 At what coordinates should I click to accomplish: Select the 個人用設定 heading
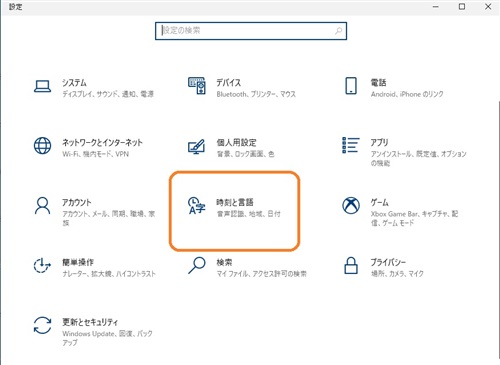coord(236,143)
